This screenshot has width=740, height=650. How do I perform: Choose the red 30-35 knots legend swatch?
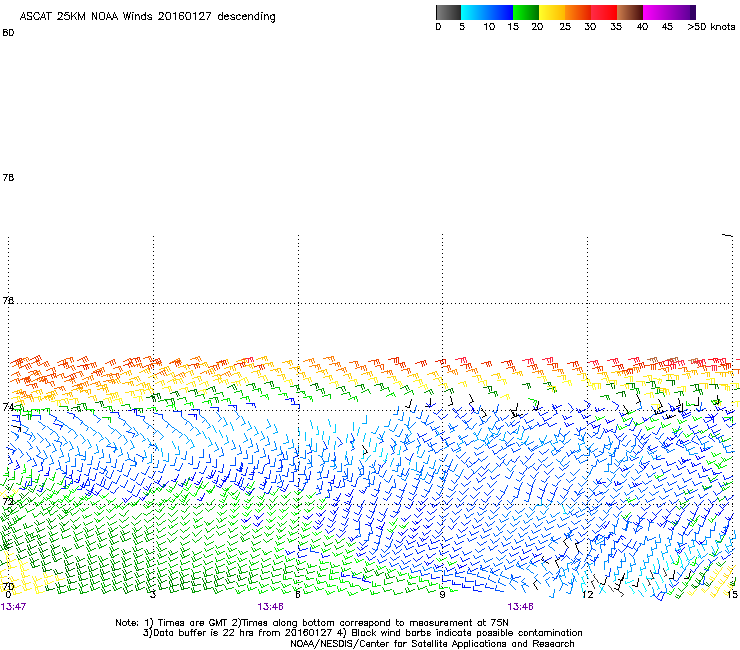coord(604,12)
